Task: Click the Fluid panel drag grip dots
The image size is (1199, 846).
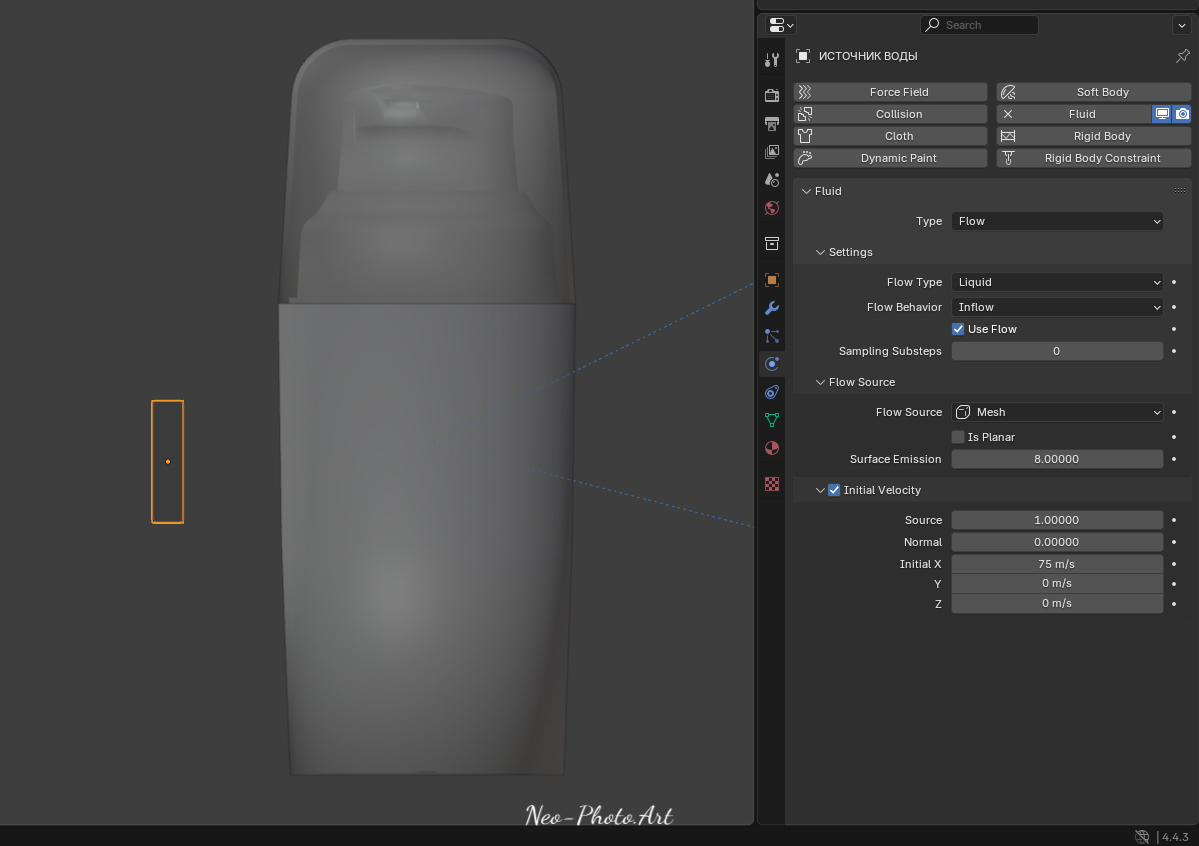Action: tap(1180, 190)
